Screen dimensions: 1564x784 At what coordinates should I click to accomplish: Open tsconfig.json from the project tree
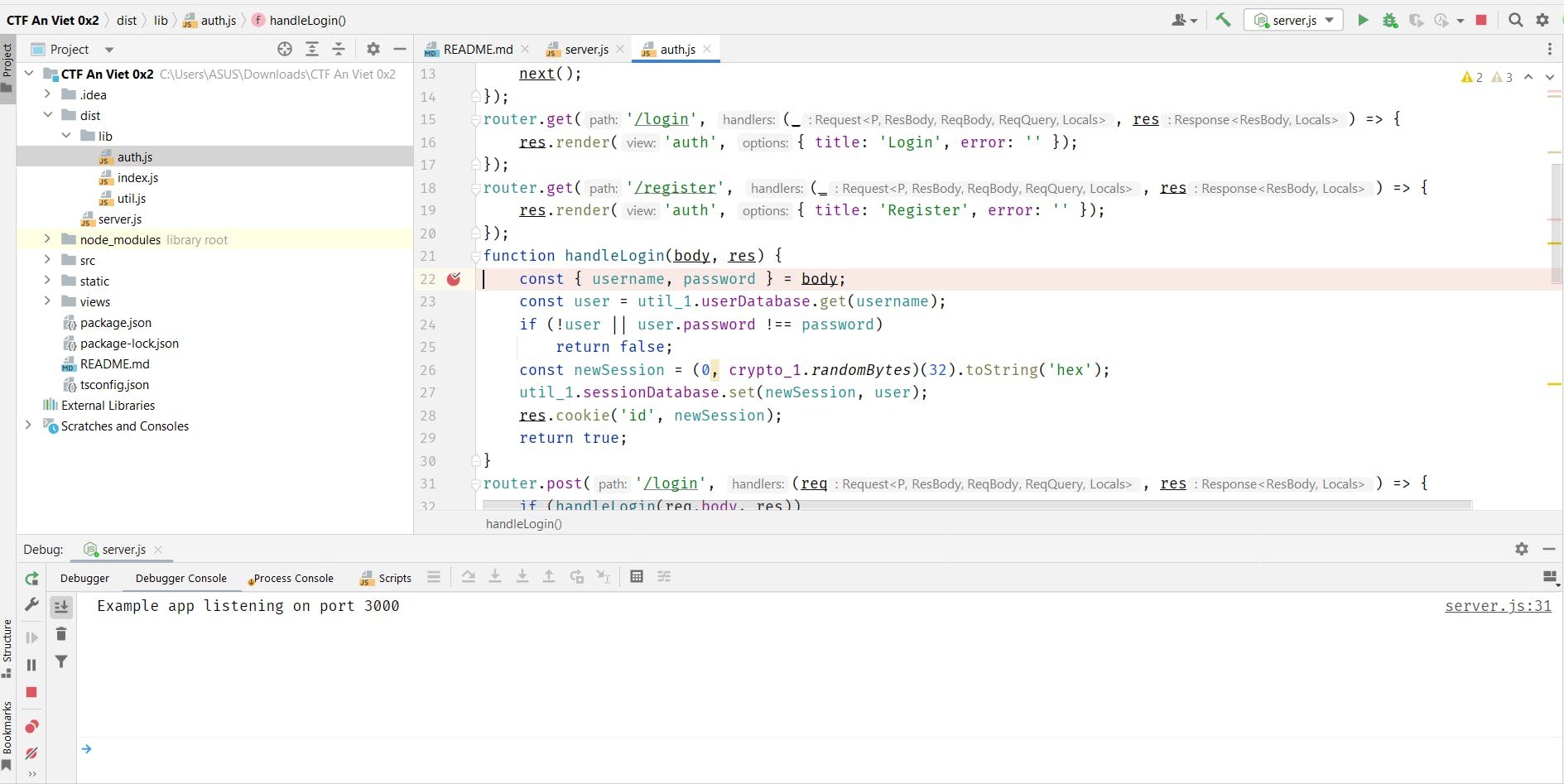(114, 384)
